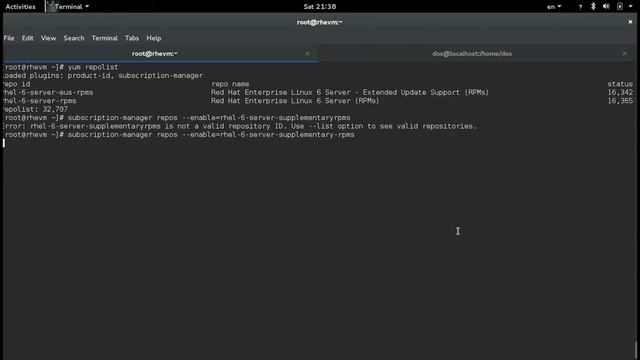This screenshot has width=640, height=360.
Task: Open the en input language dropdown
Action: pos(554,7)
